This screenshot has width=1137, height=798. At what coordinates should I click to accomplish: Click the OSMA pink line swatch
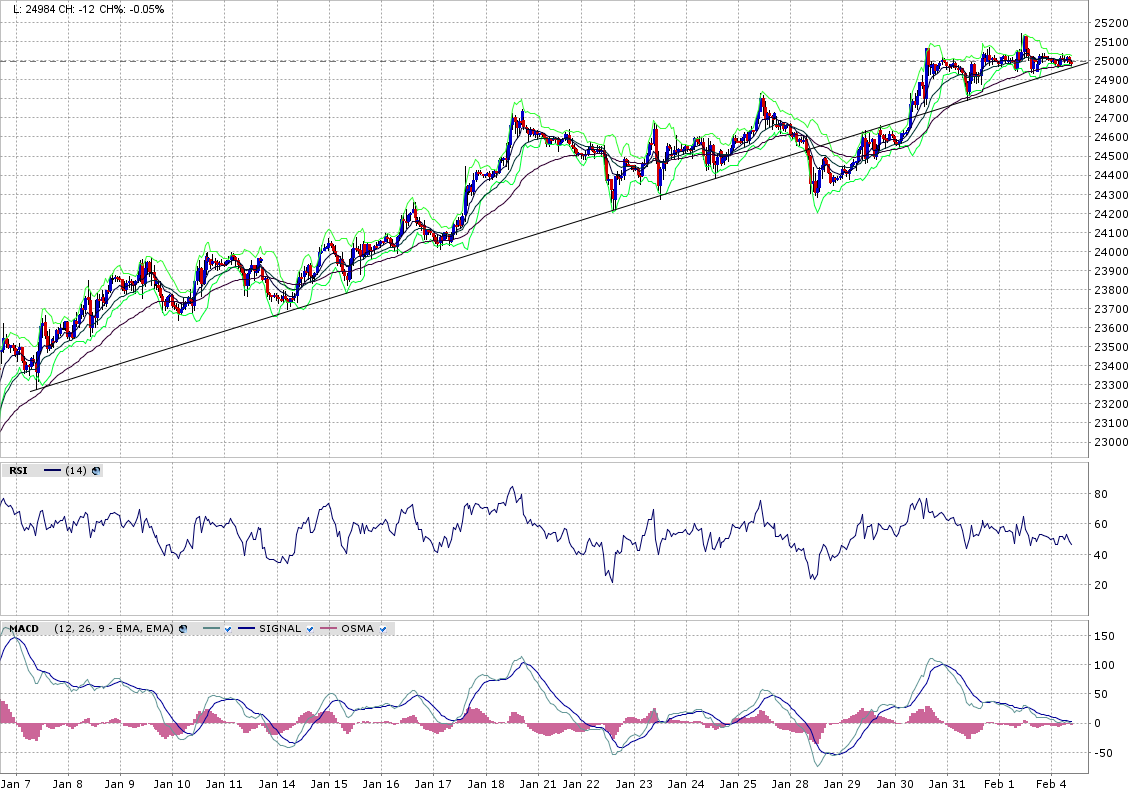pyautogui.click(x=329, y=629)
